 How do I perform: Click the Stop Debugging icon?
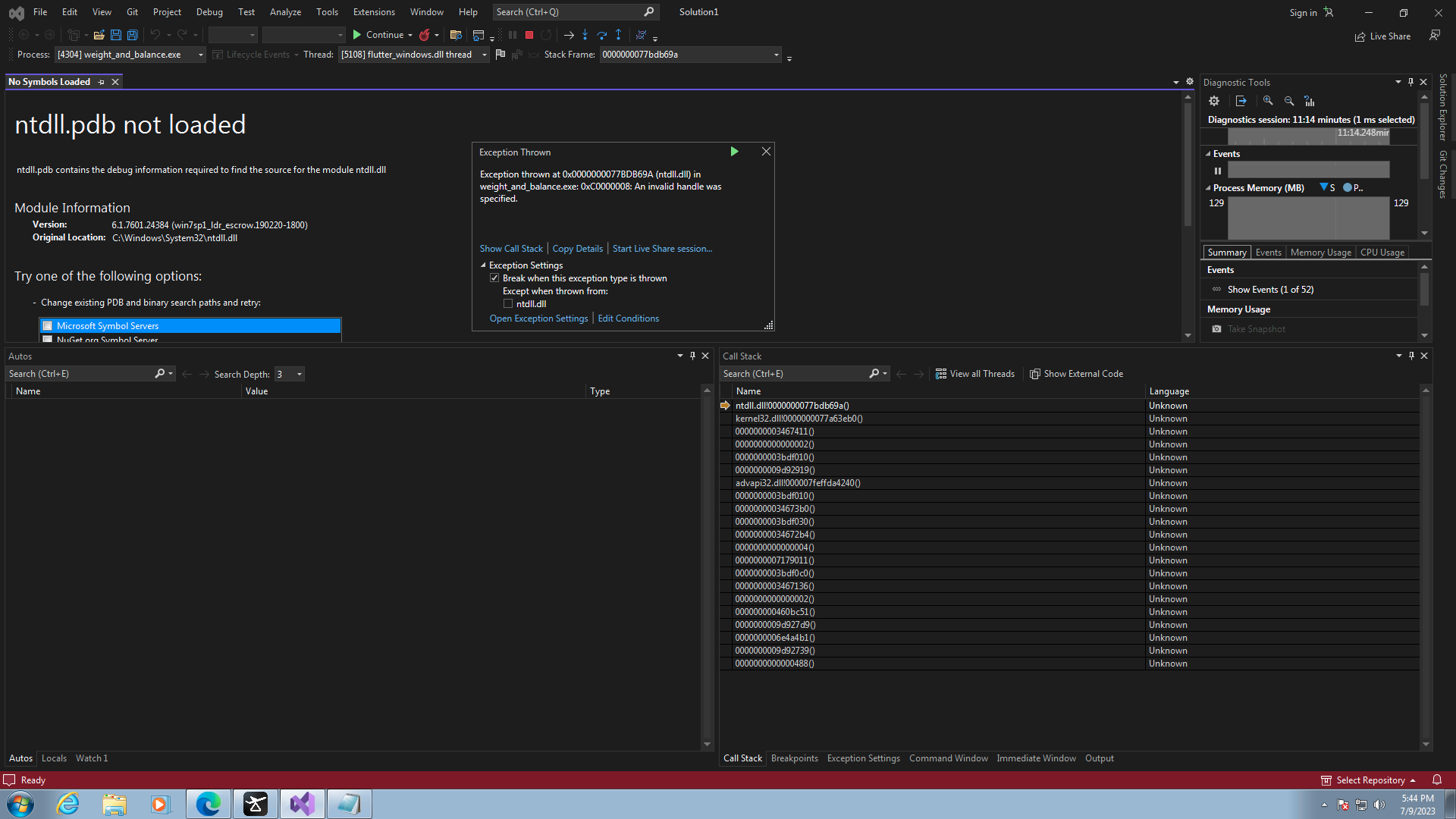[529, 35]
